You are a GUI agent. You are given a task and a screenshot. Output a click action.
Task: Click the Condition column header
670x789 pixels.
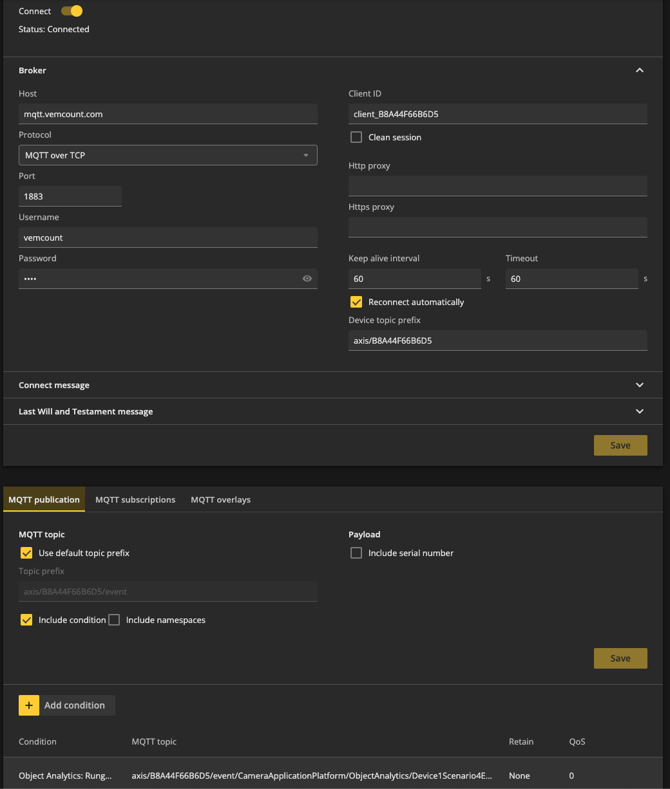pyautogui.click(x=37, y=742)
